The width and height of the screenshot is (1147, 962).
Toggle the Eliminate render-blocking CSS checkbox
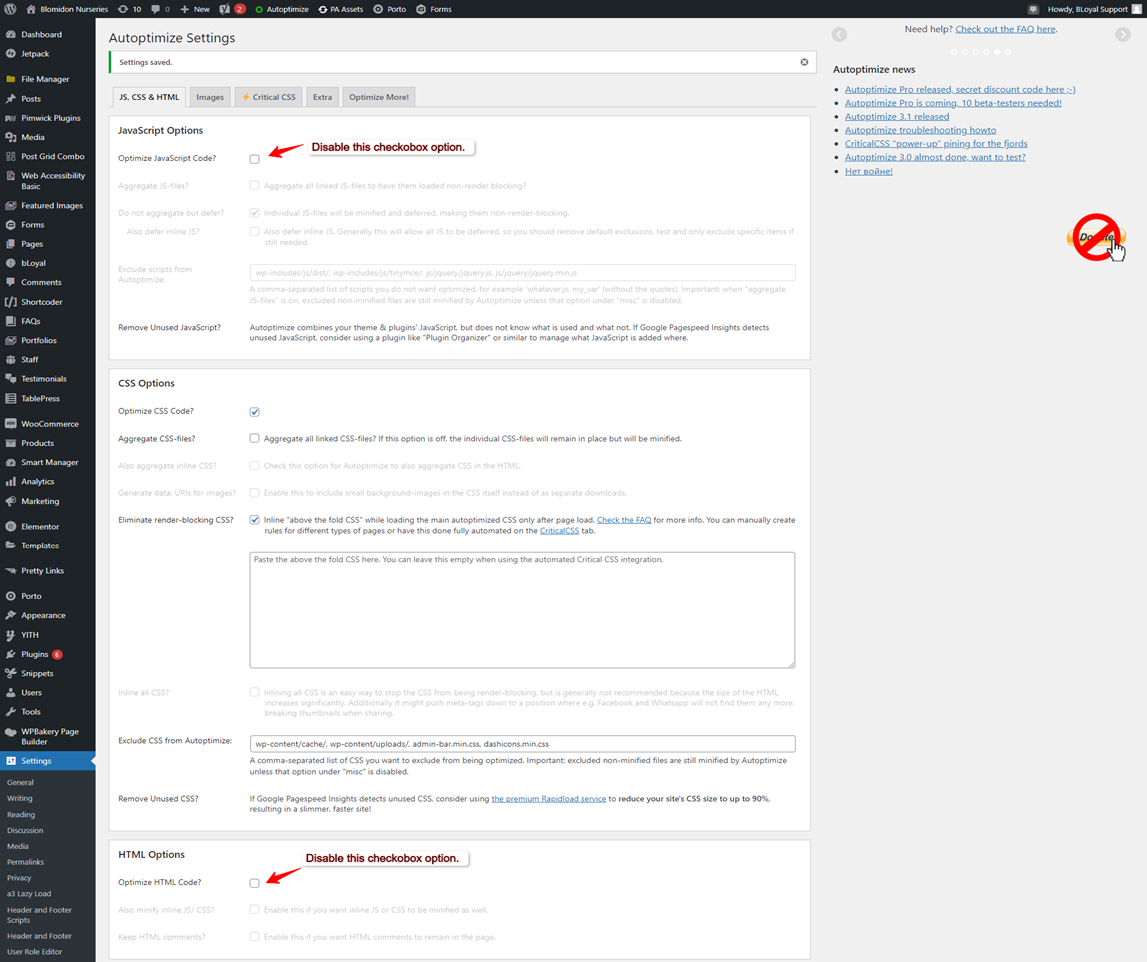pos(255,520)
